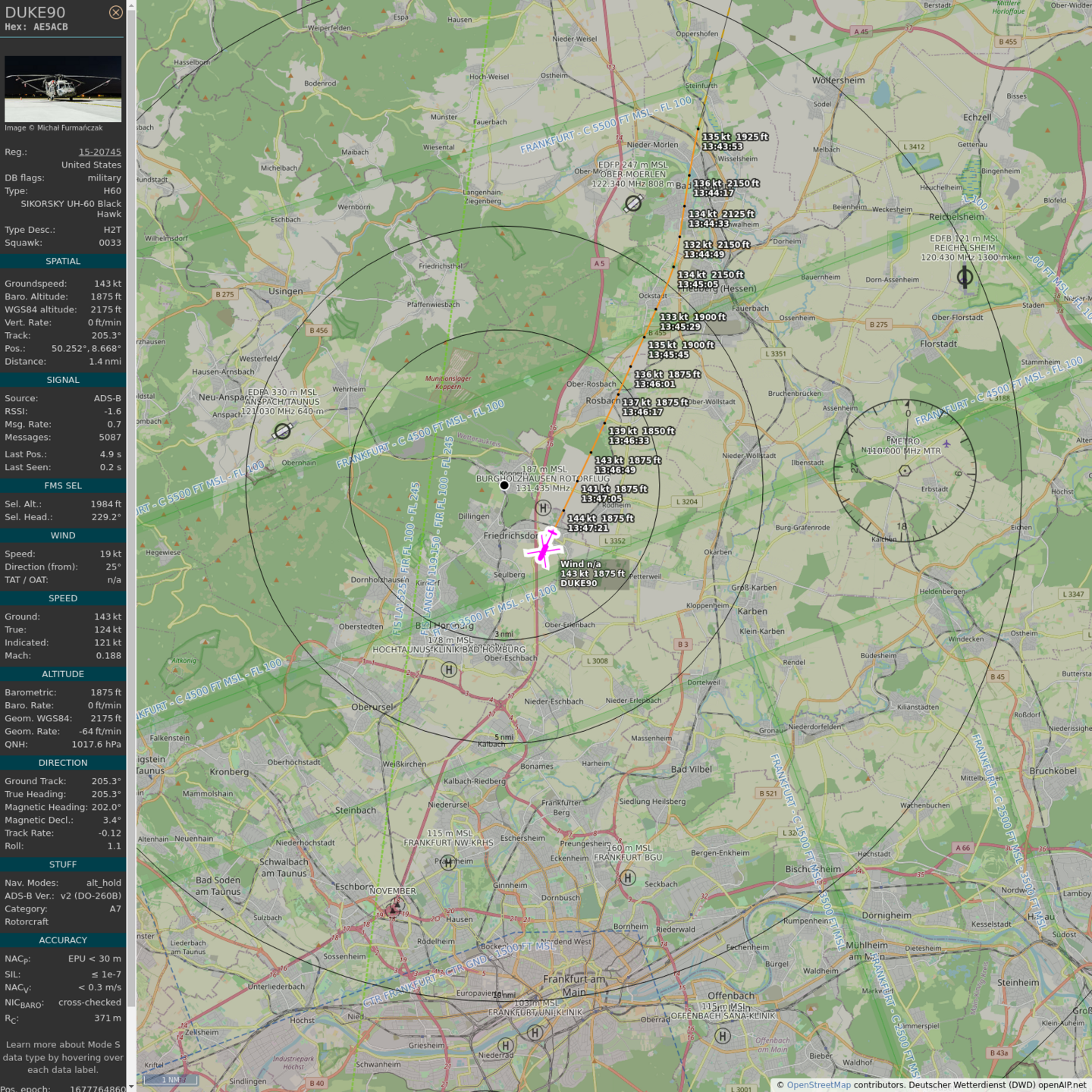Click the Frankfurt NW-KRHS heliport icon
1092x1092 pixels.
pos(449,862)
